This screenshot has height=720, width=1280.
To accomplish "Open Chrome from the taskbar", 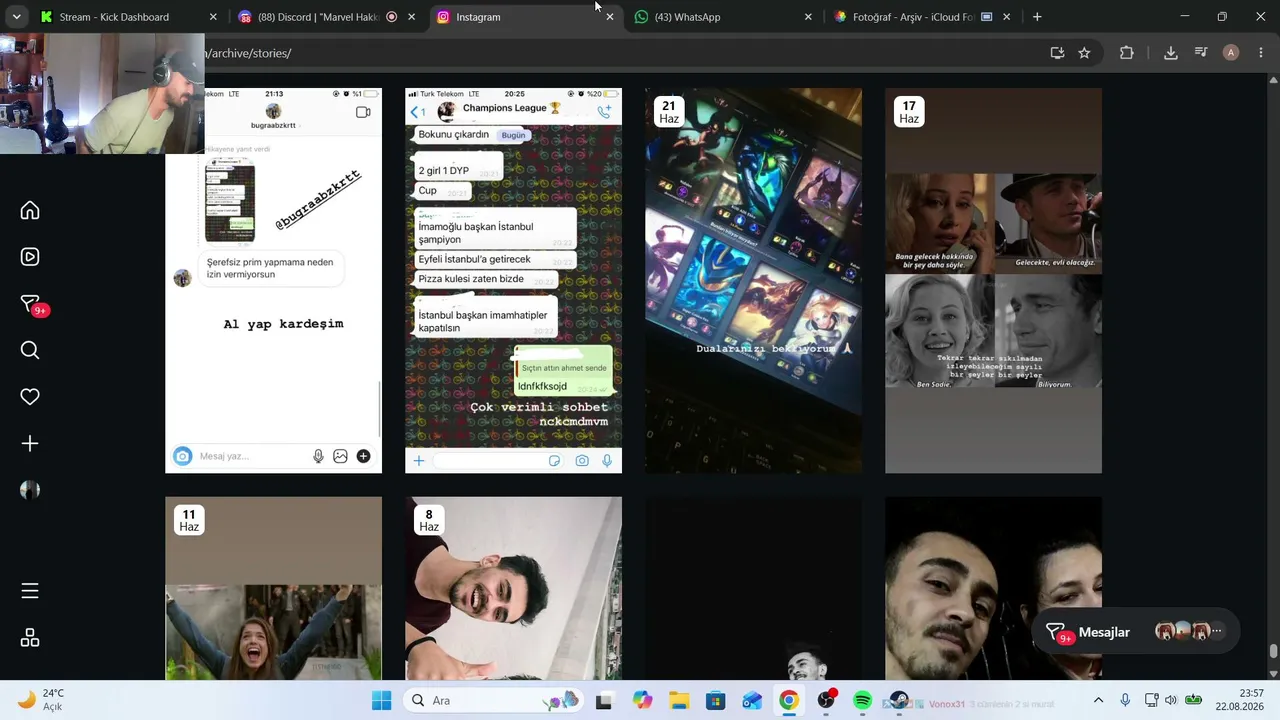I will 789,701.
